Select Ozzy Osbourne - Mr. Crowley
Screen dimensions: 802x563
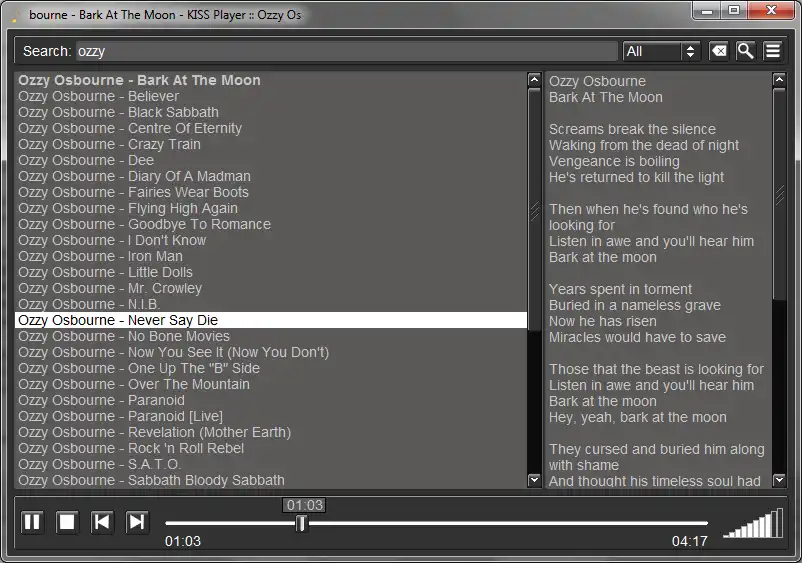point(271,288)
